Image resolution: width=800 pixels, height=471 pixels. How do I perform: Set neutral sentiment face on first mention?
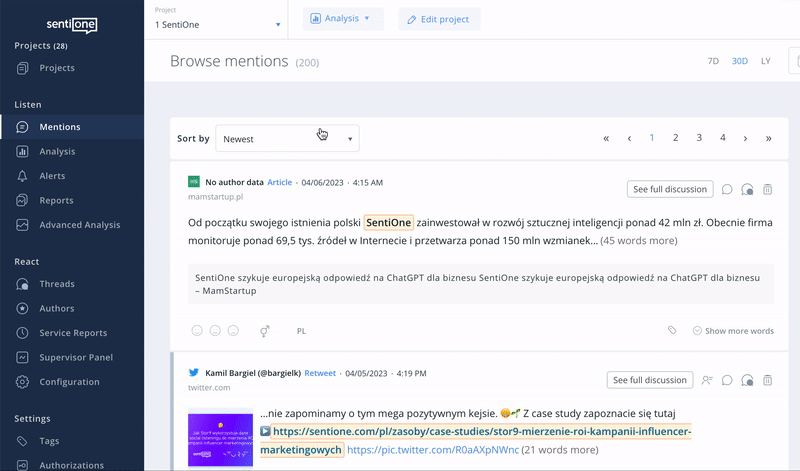pyautogui.click(x=215, y=330)
